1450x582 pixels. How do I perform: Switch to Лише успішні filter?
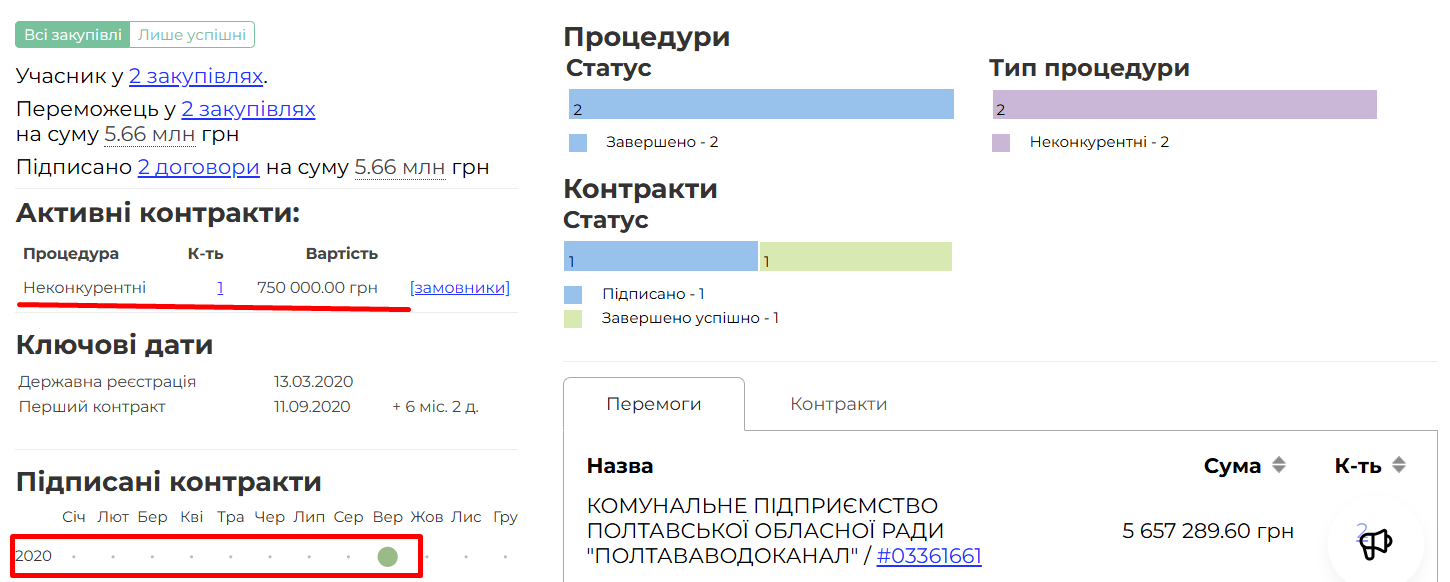(x=192, y=35)
